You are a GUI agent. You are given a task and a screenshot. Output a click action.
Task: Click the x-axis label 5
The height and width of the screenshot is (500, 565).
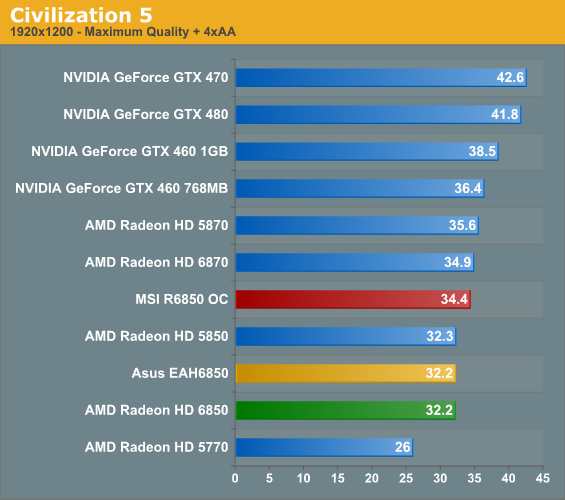[x=269, y=478]
